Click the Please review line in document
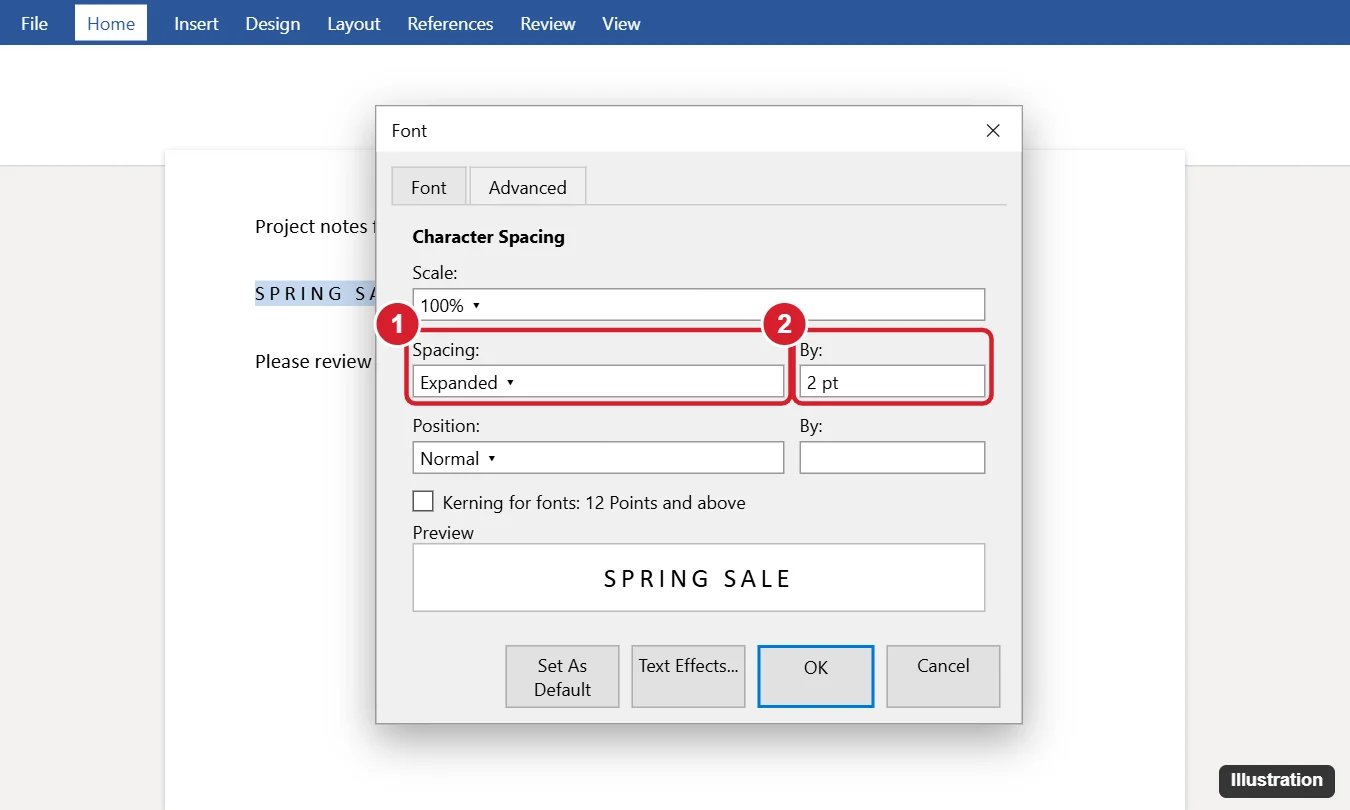This screenshot has width=1350, height=810. pos(314,361)
